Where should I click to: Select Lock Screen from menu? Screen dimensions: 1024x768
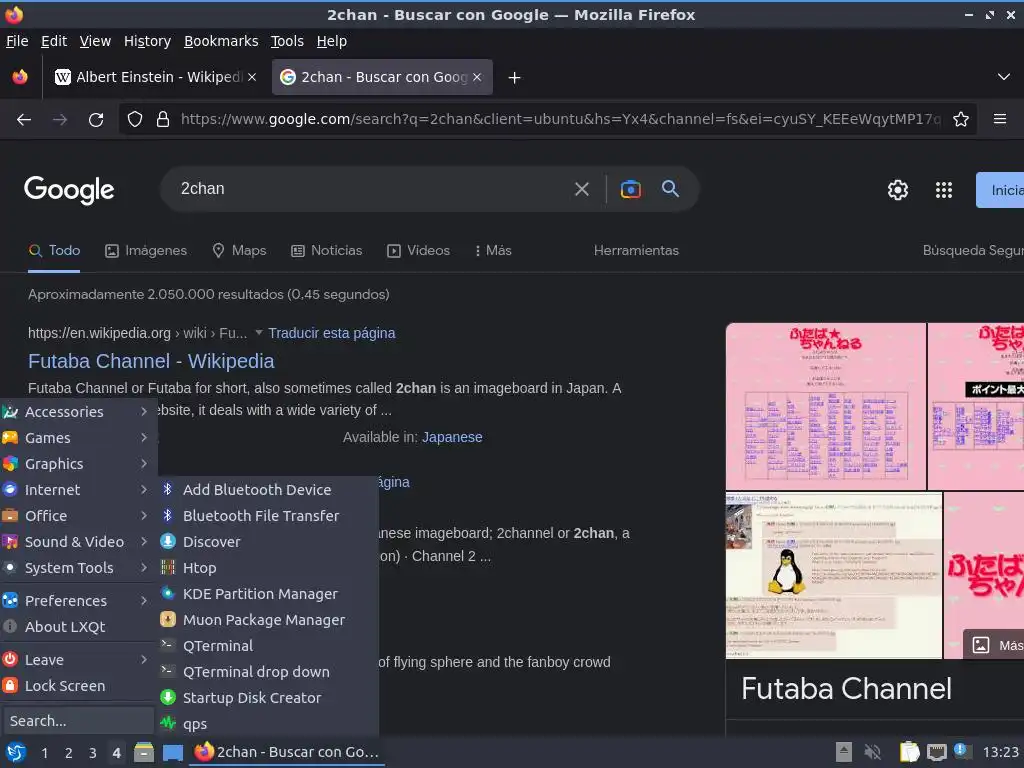pos(78,686)
